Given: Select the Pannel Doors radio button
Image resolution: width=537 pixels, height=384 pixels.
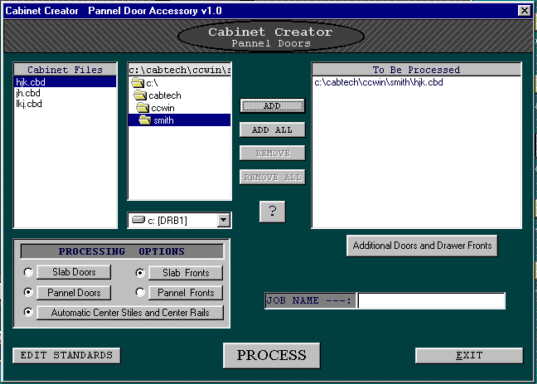Looking at the screenshot, I should 28,292.
